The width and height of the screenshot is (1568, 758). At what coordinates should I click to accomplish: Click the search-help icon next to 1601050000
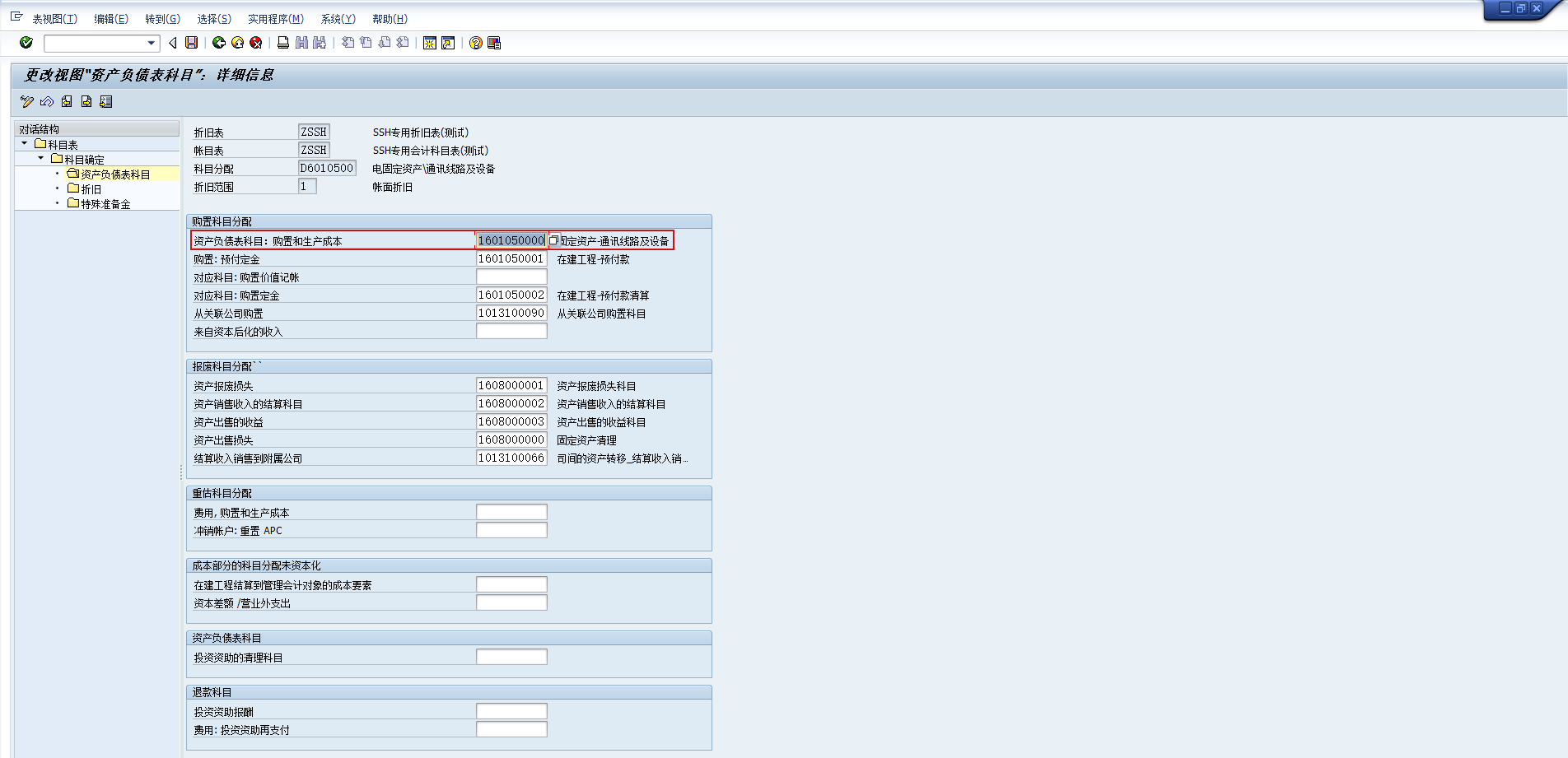tap(554, 240)
